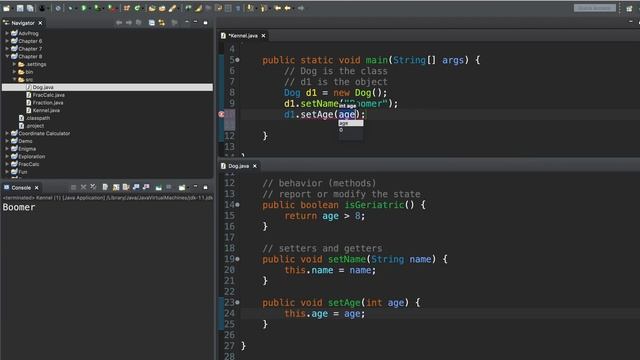Click the Run Last Tool with toolbox icon
The width and height of the screenshot is (640, 360).
click(x=111, y=8)
